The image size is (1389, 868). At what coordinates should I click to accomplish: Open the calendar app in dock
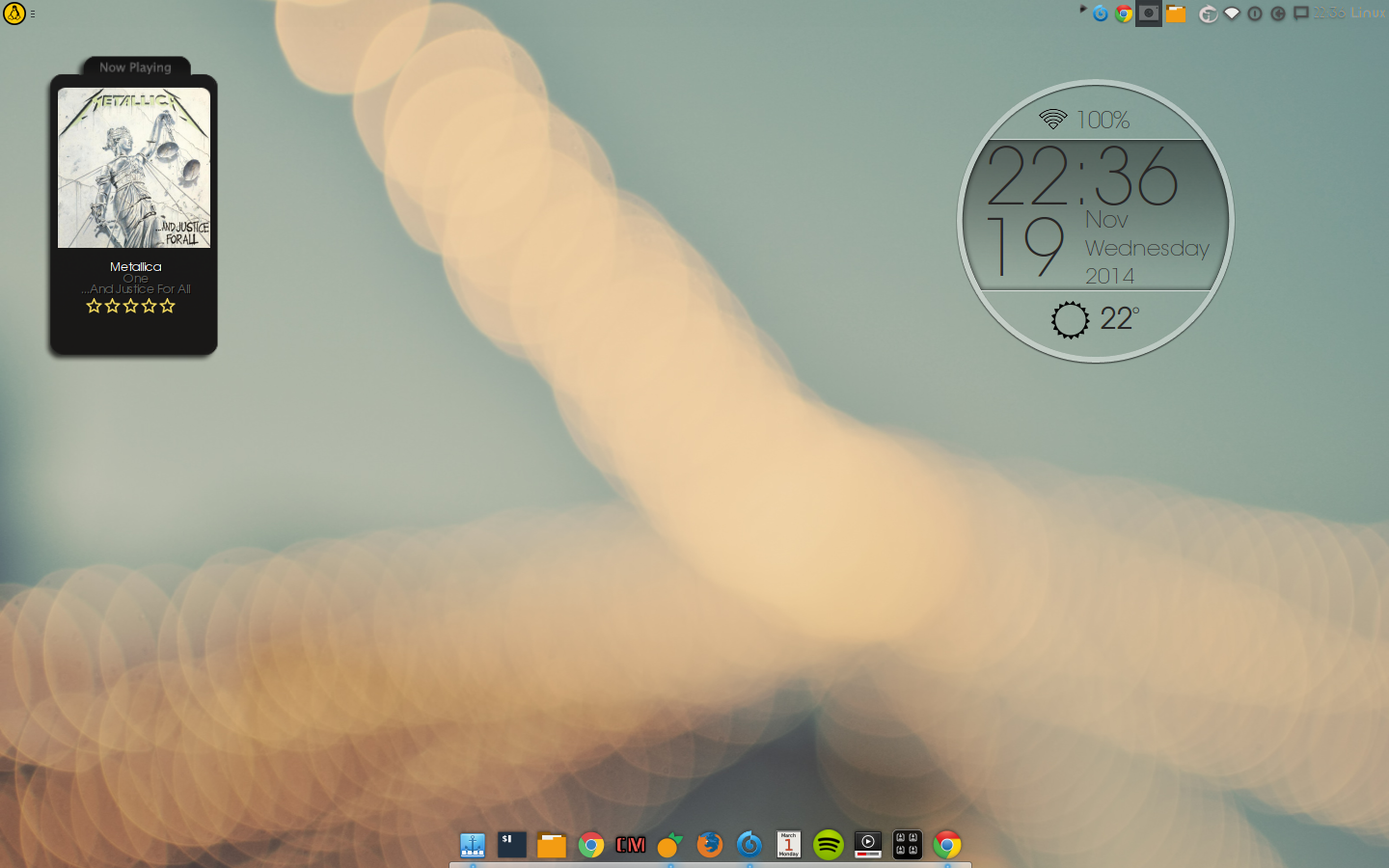pos(789,845)
